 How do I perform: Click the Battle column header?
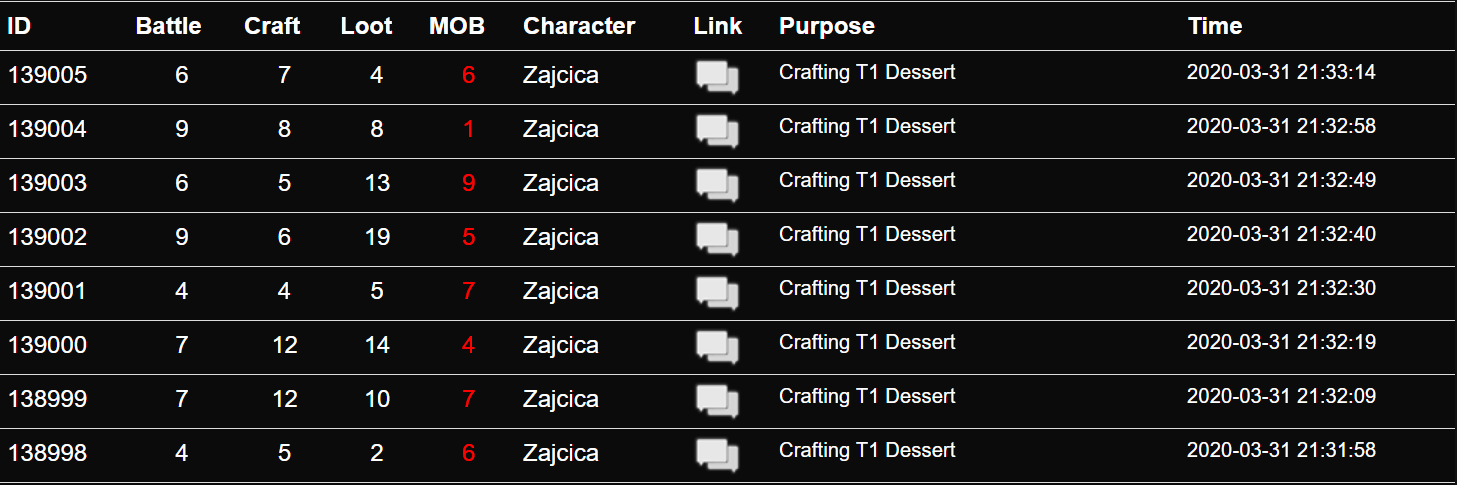(169, 26)
